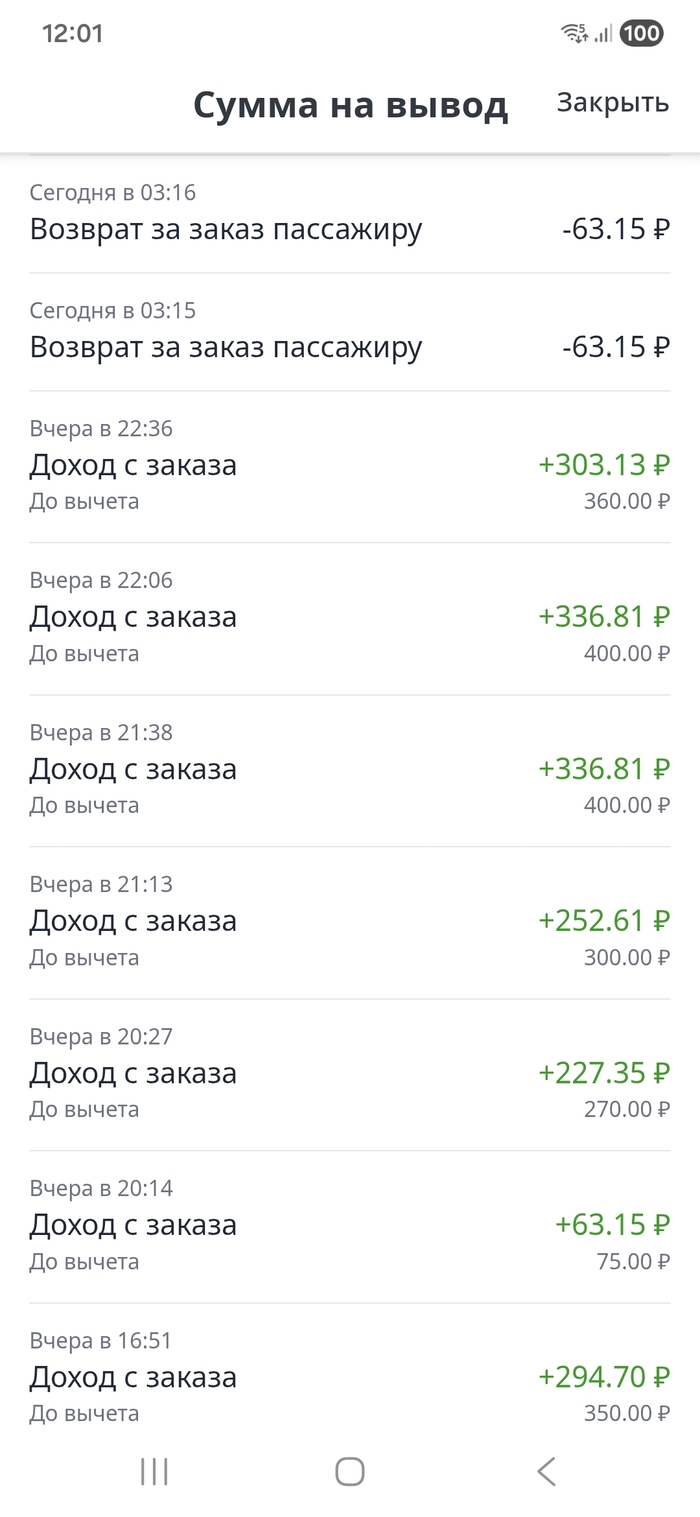Open the +294.70 ₽ order from 16:51

tap(350, 1378)
